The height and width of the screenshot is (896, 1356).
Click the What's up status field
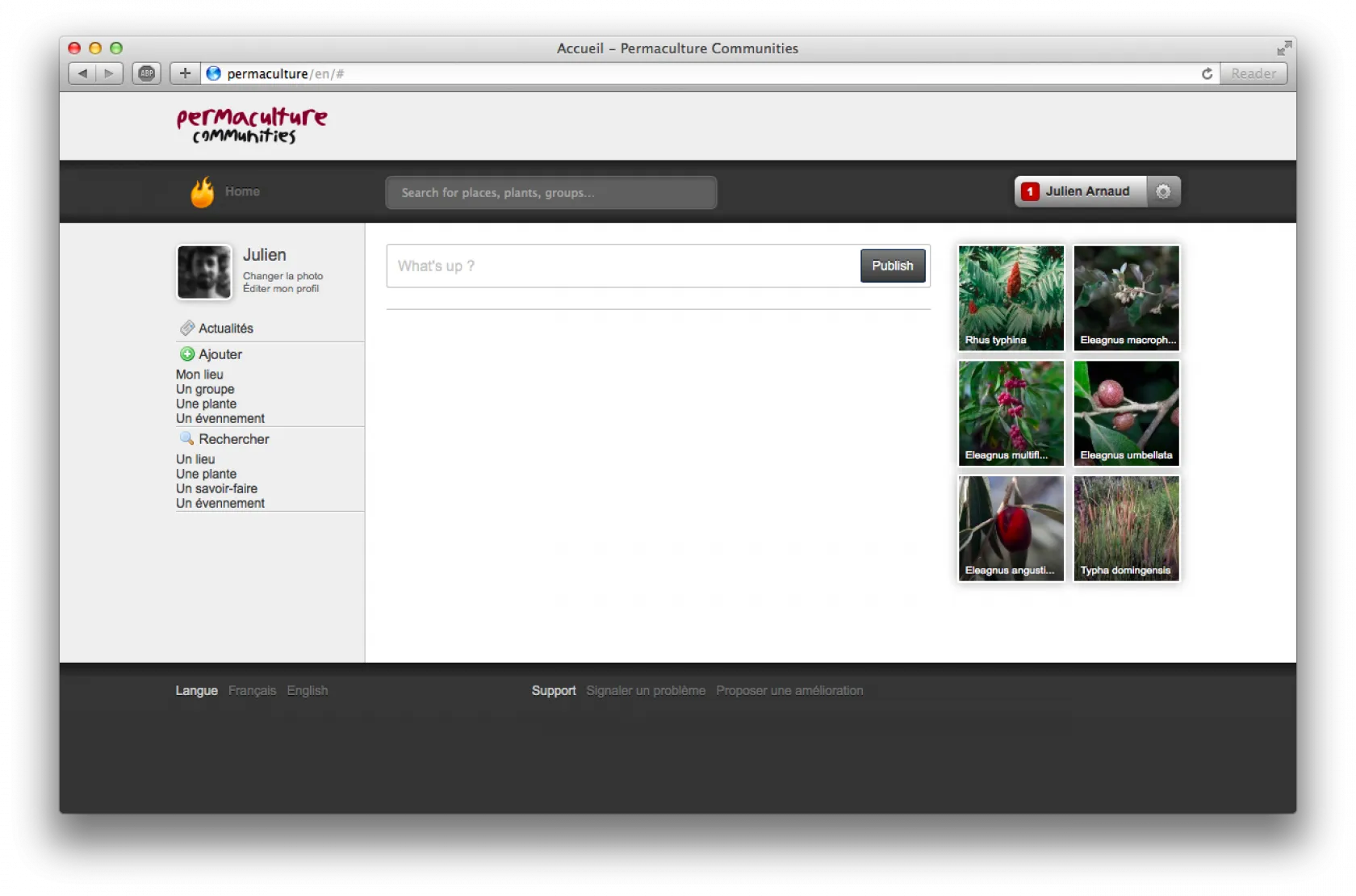(621, 266)
